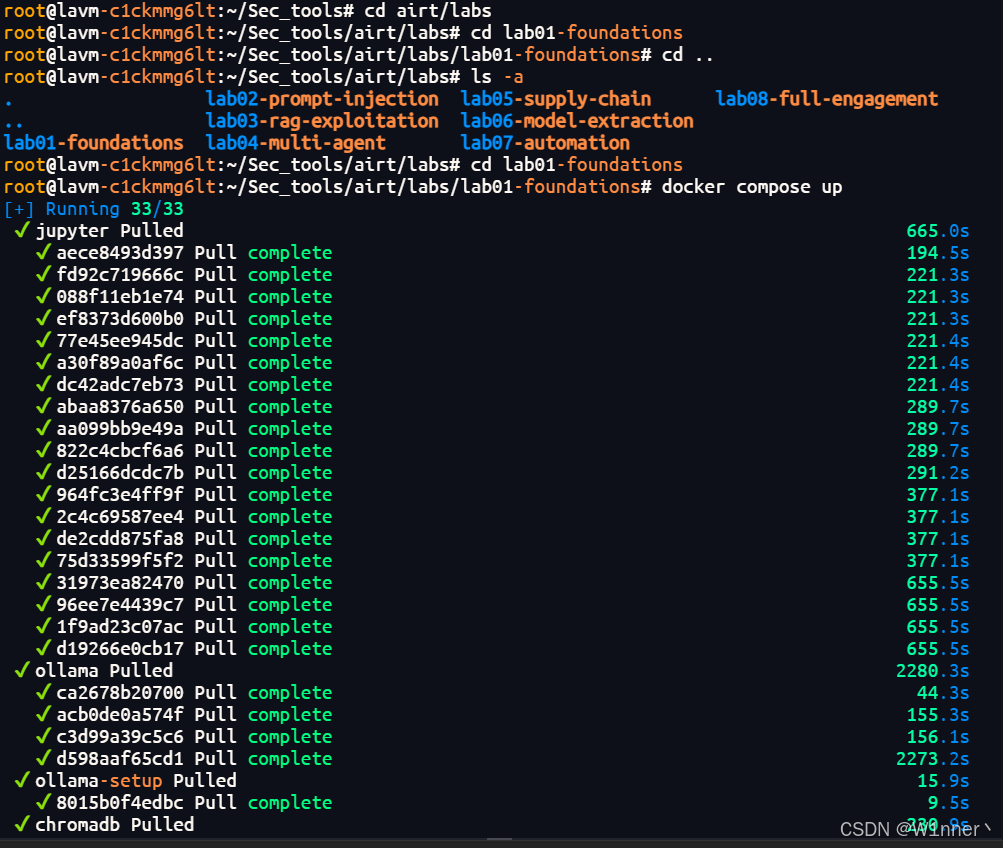Screen dimensions: 1003x848
Task: Click layer hash abaa8376a650
Action: pos(120,407)
